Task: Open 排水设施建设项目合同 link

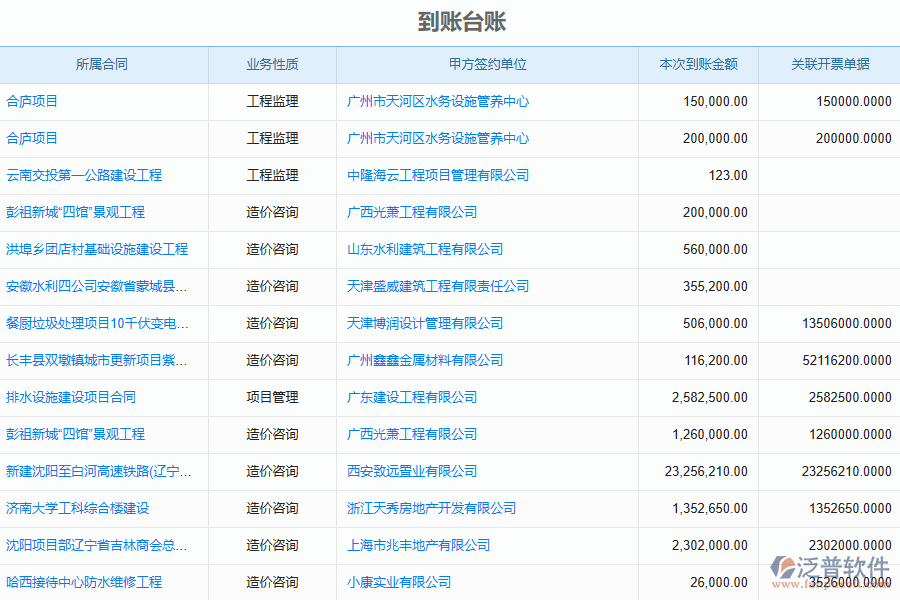Action: click(71, 397)
